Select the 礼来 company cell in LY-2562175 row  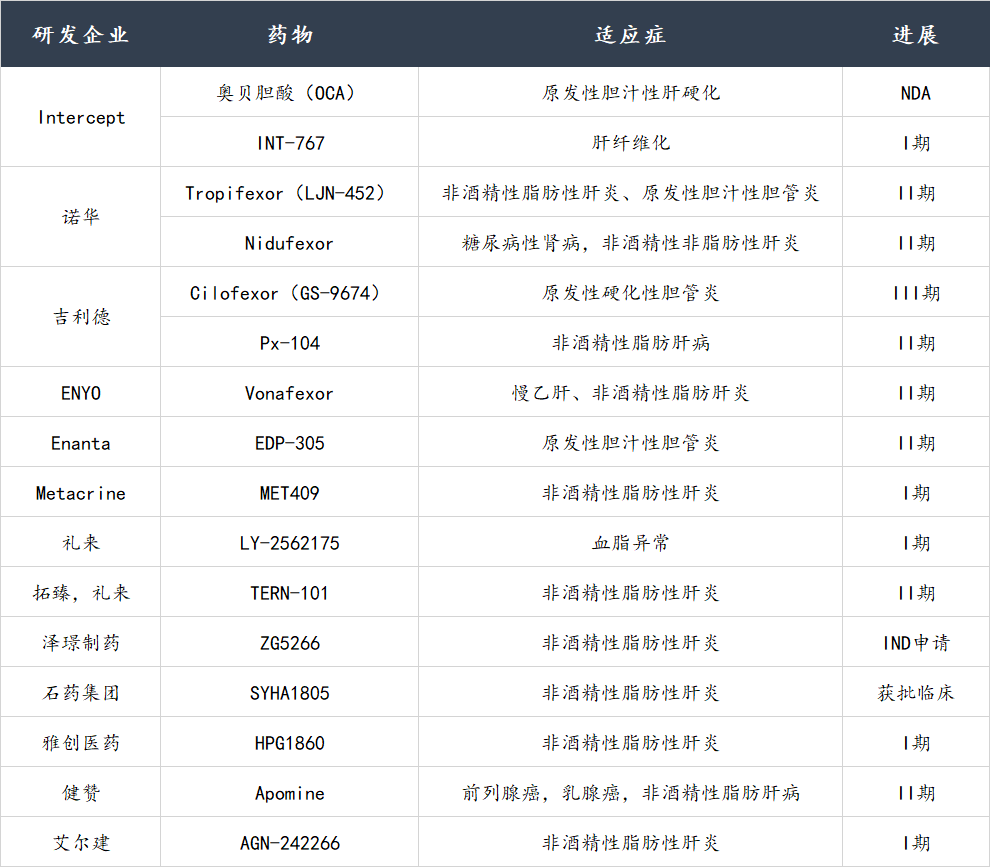point(80,542)
